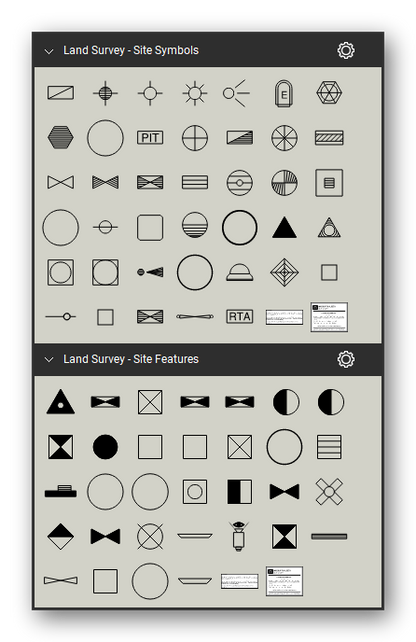Select the RTA labeled symbol
The image size is (416, 642).
pos(240,316)
